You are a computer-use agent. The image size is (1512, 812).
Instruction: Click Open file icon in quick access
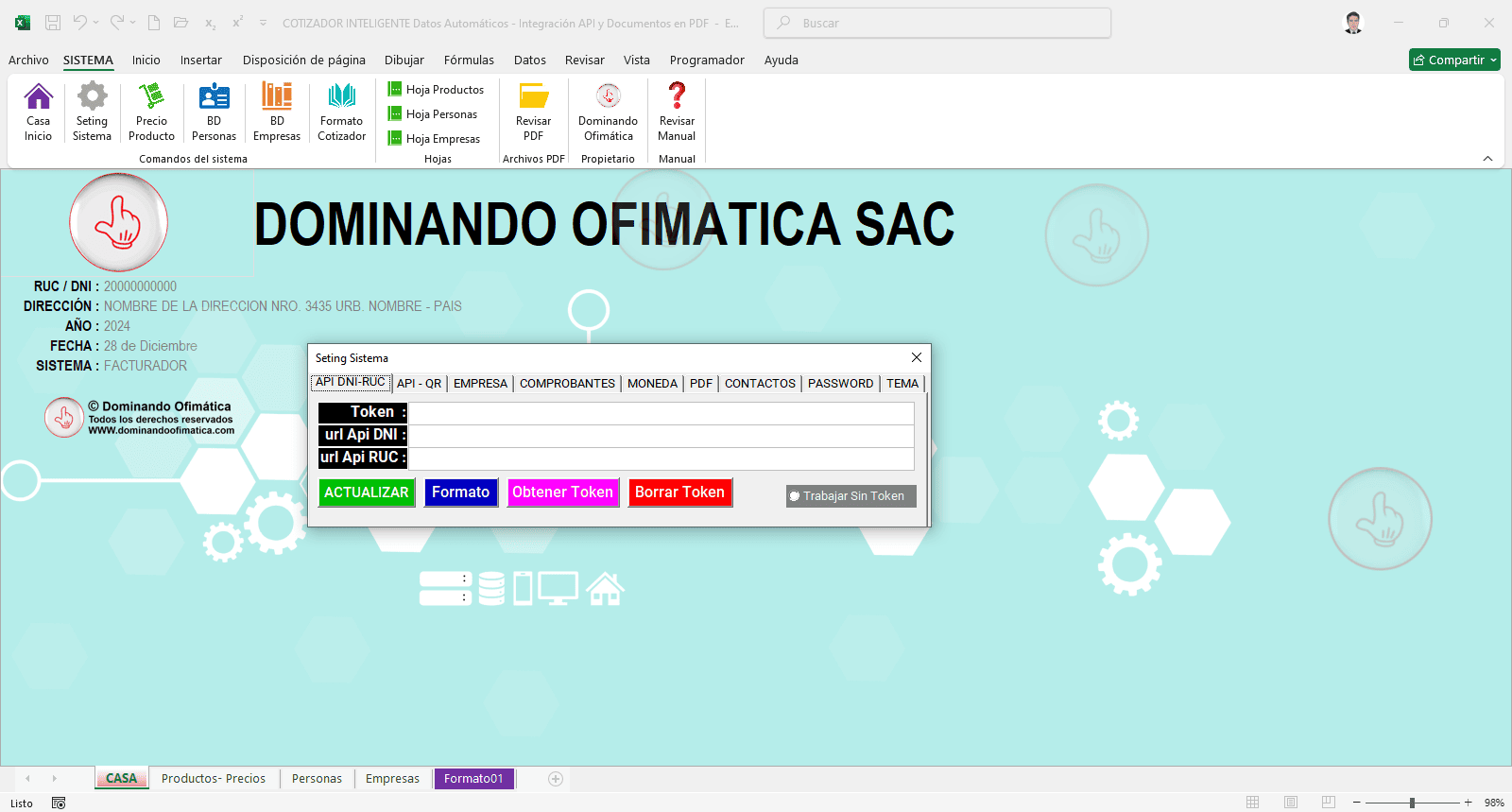tap(180, 23)
